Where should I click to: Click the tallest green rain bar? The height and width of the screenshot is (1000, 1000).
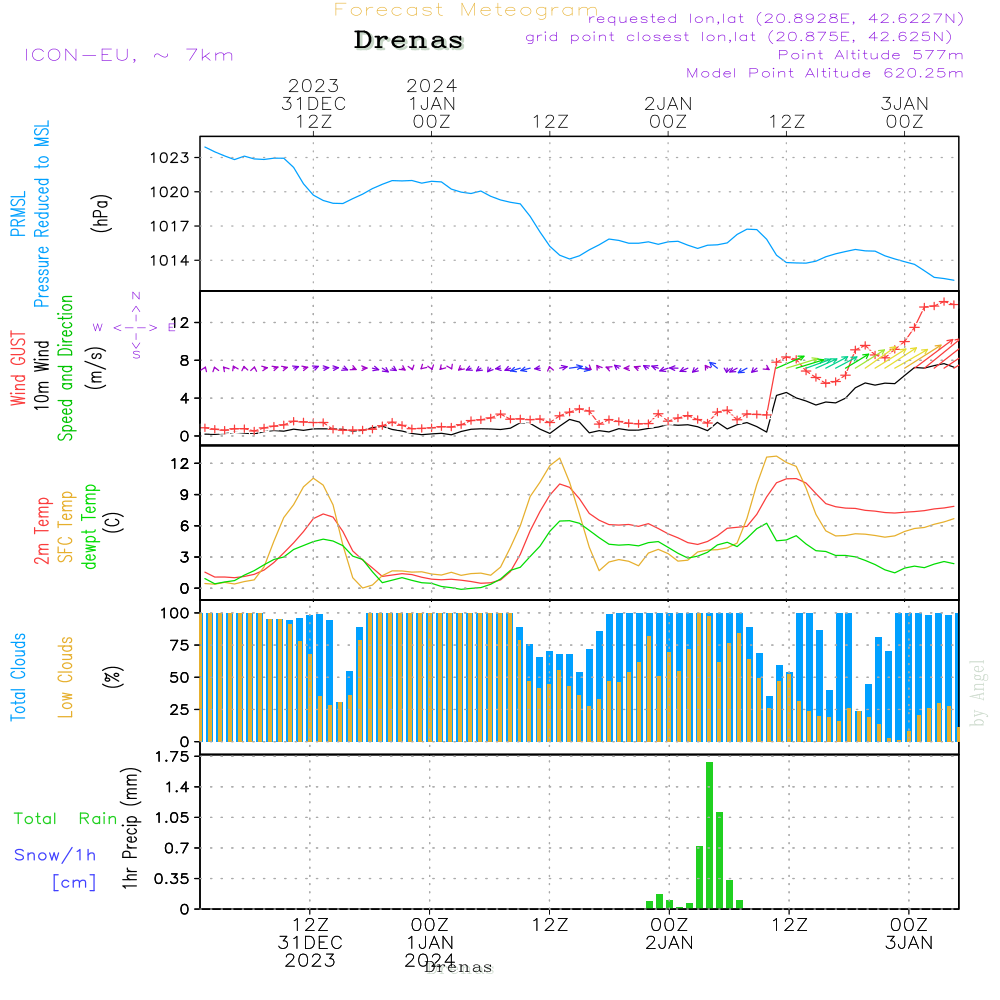point(710,835)
